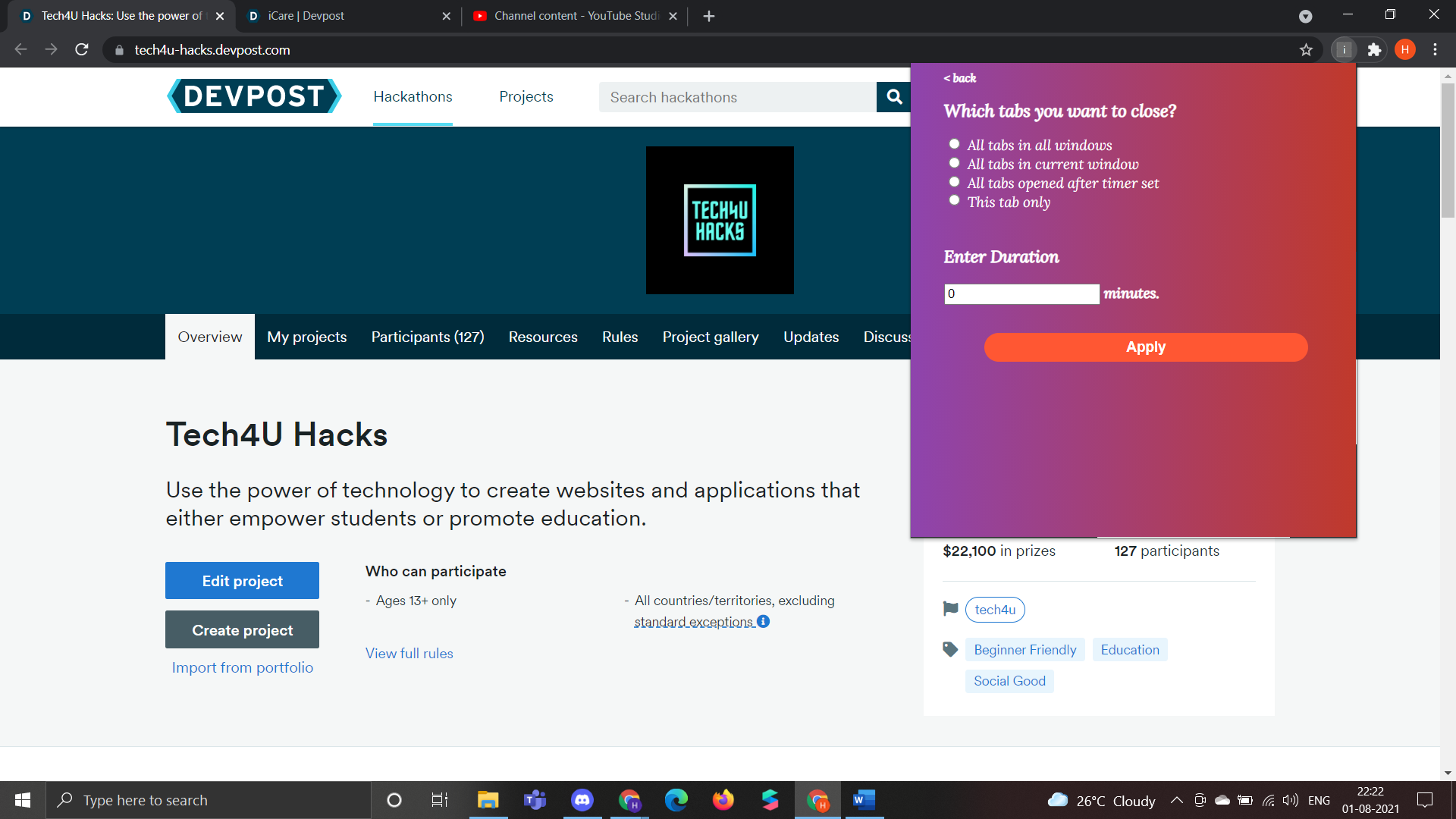Open the tab search dropdown arrow
This screenshot has height=819, width=1456.
[x=1305, y=16]
